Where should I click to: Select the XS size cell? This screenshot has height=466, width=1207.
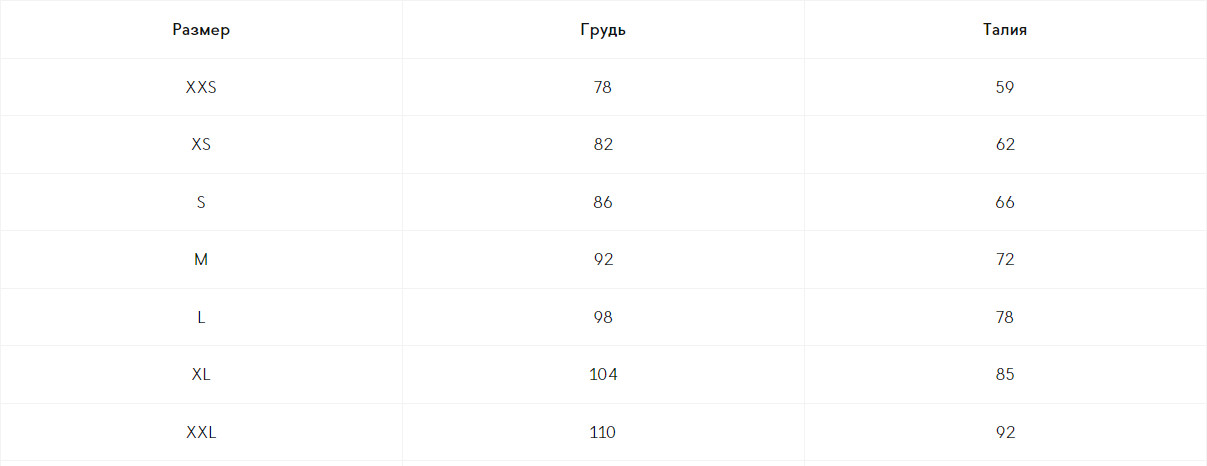[201, 145]
